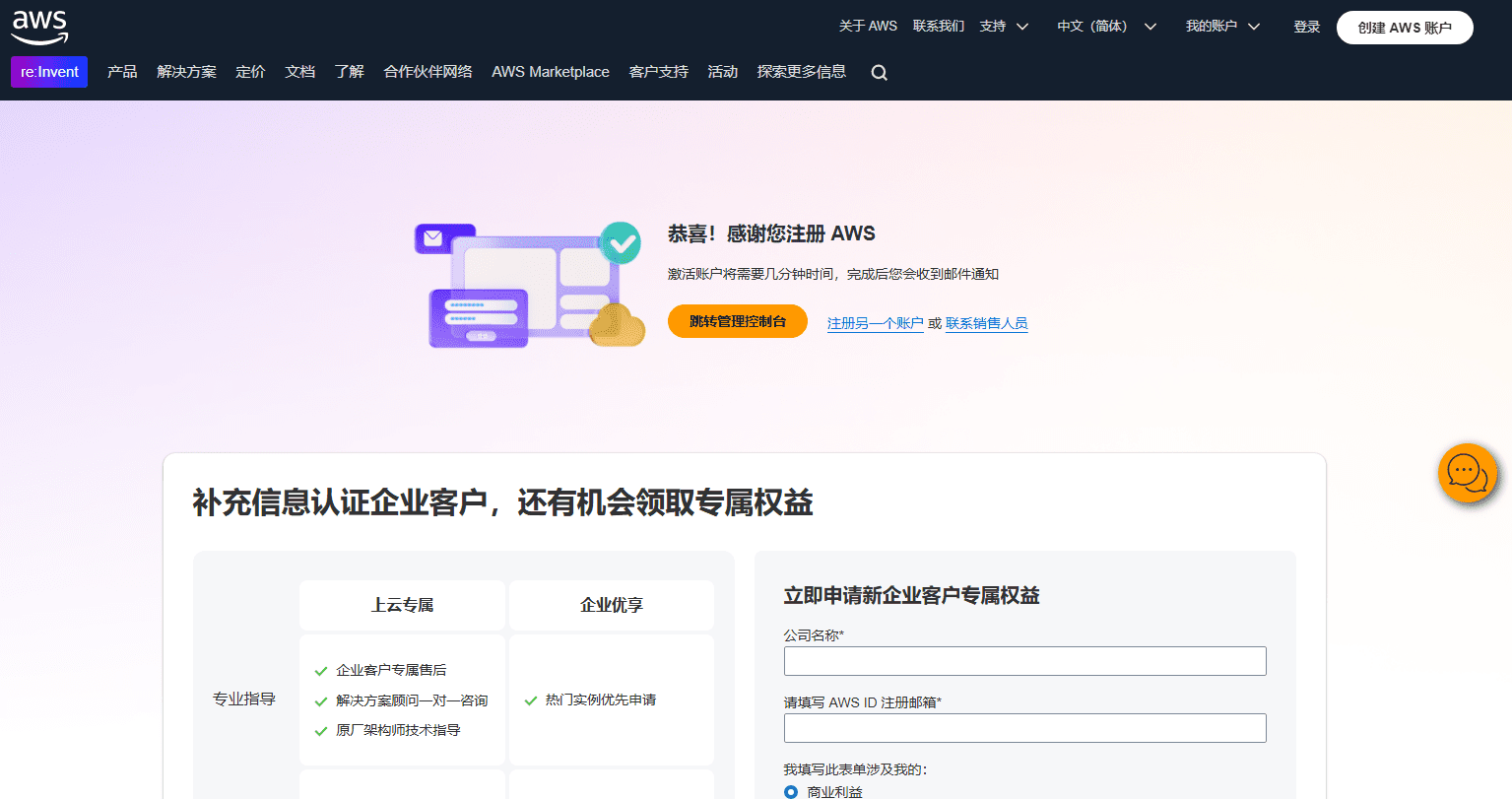
Task: Select the 商业利益 radio button
Action: 790,791
